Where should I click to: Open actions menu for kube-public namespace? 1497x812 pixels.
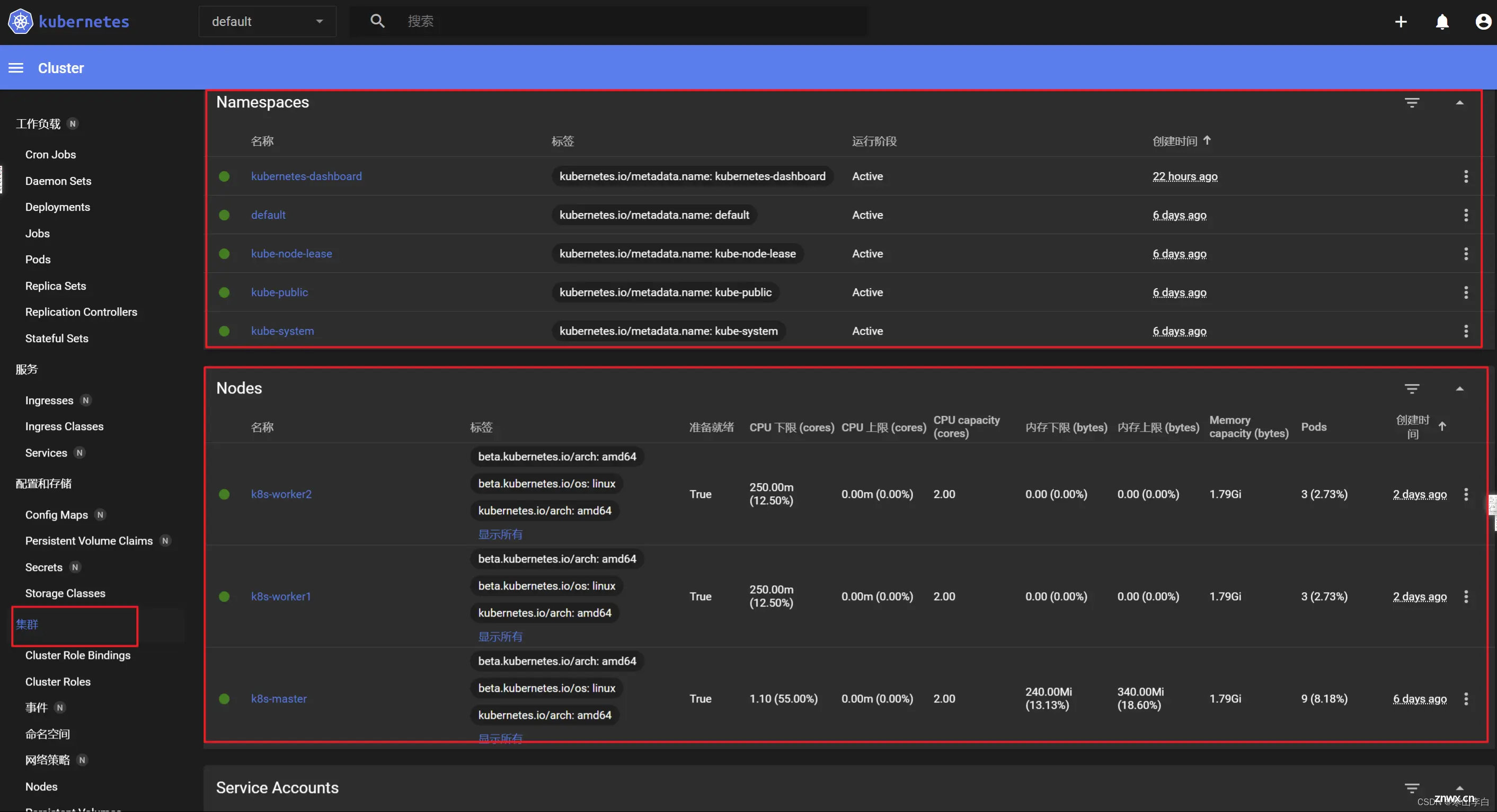[x=1466, y=292]
